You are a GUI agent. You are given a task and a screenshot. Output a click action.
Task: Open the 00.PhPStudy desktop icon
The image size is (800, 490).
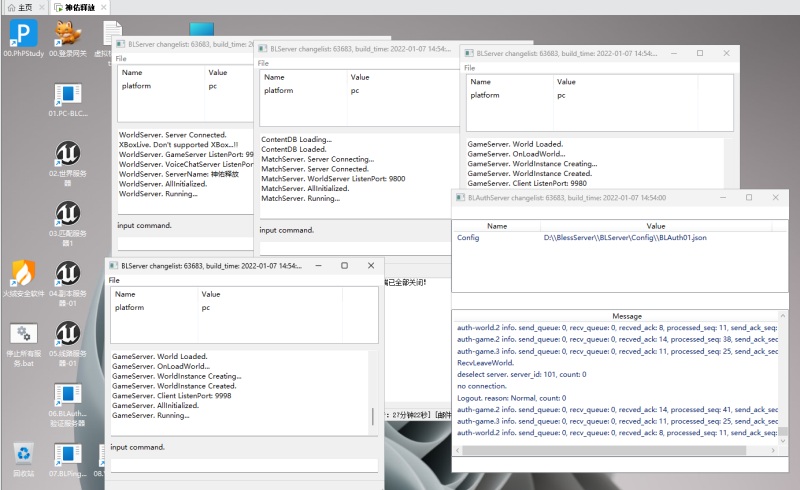tap(22, 36)
